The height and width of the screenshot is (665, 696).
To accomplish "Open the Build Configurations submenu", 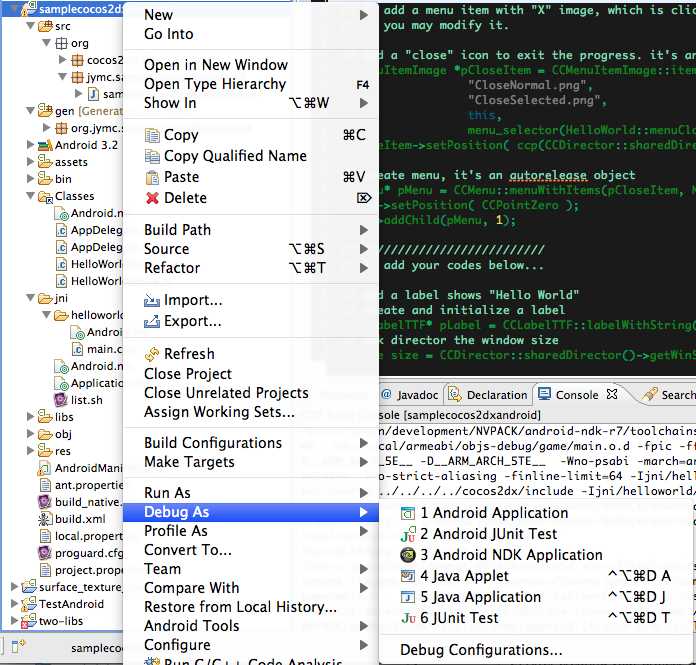I will (251, 443).
